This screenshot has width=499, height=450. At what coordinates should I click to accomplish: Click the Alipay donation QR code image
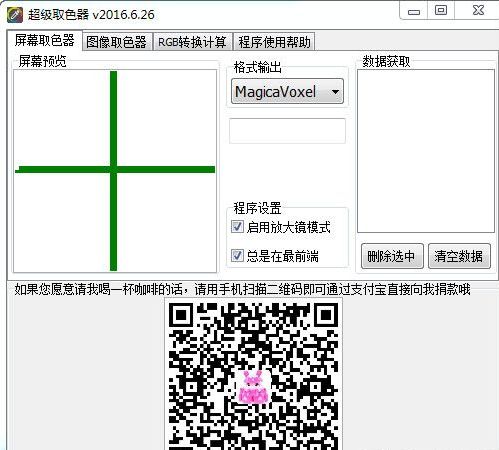coord(253,375)
